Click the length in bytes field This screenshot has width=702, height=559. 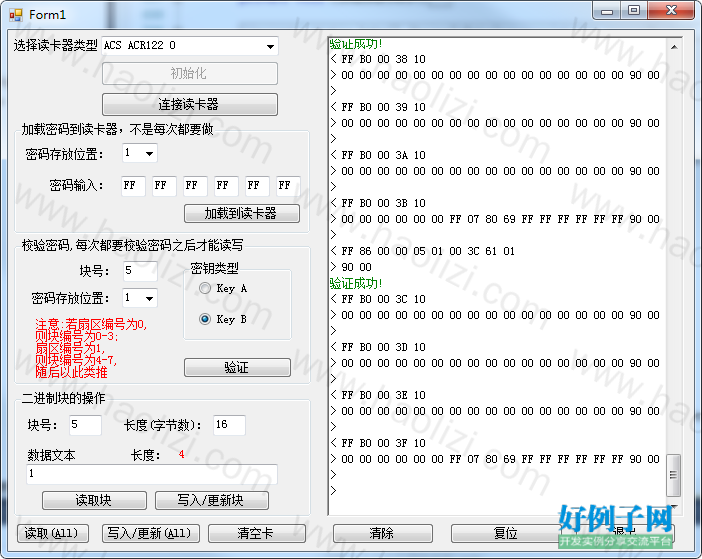click(229, 425)
